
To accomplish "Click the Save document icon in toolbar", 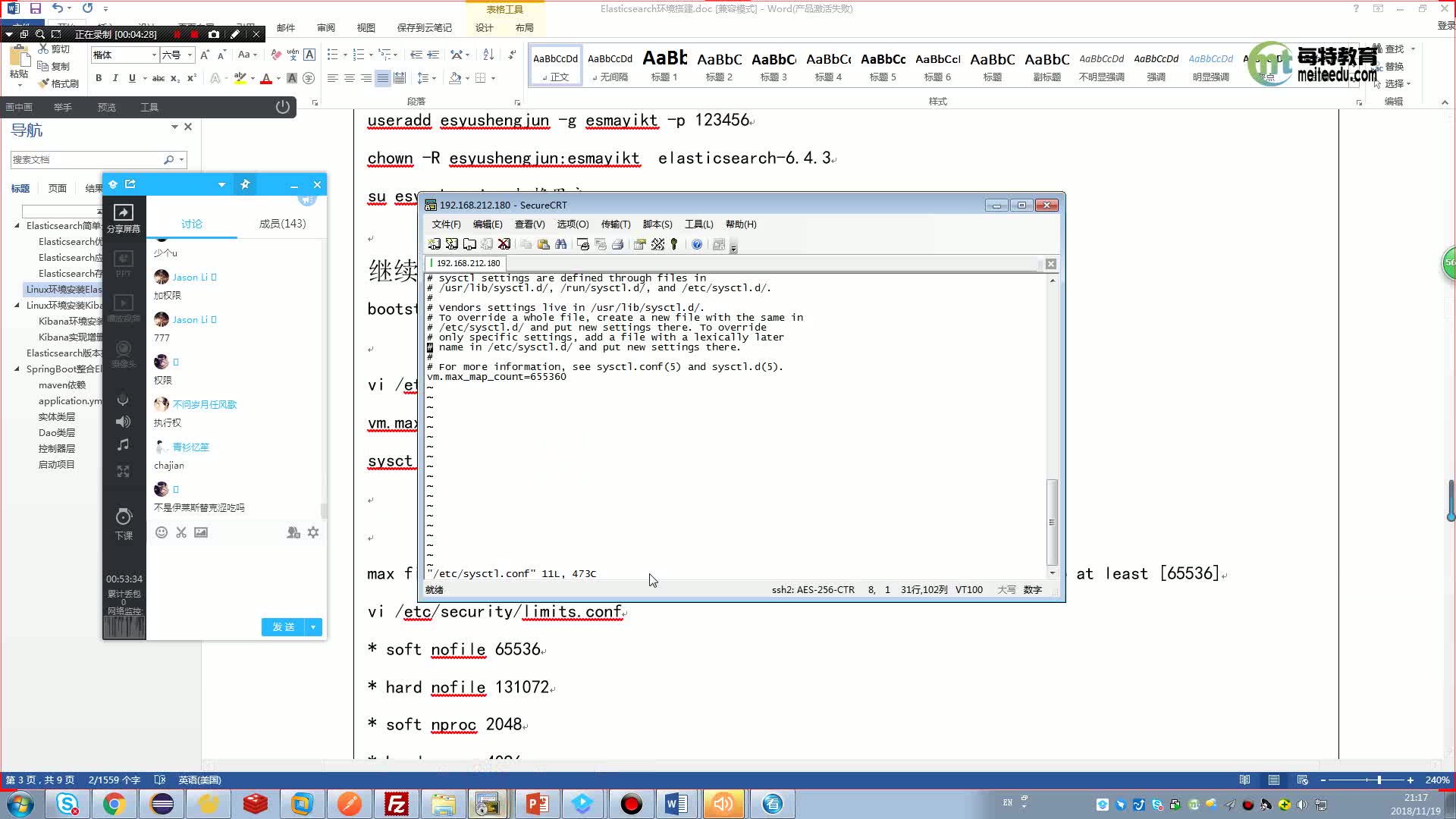I will 36,9.
